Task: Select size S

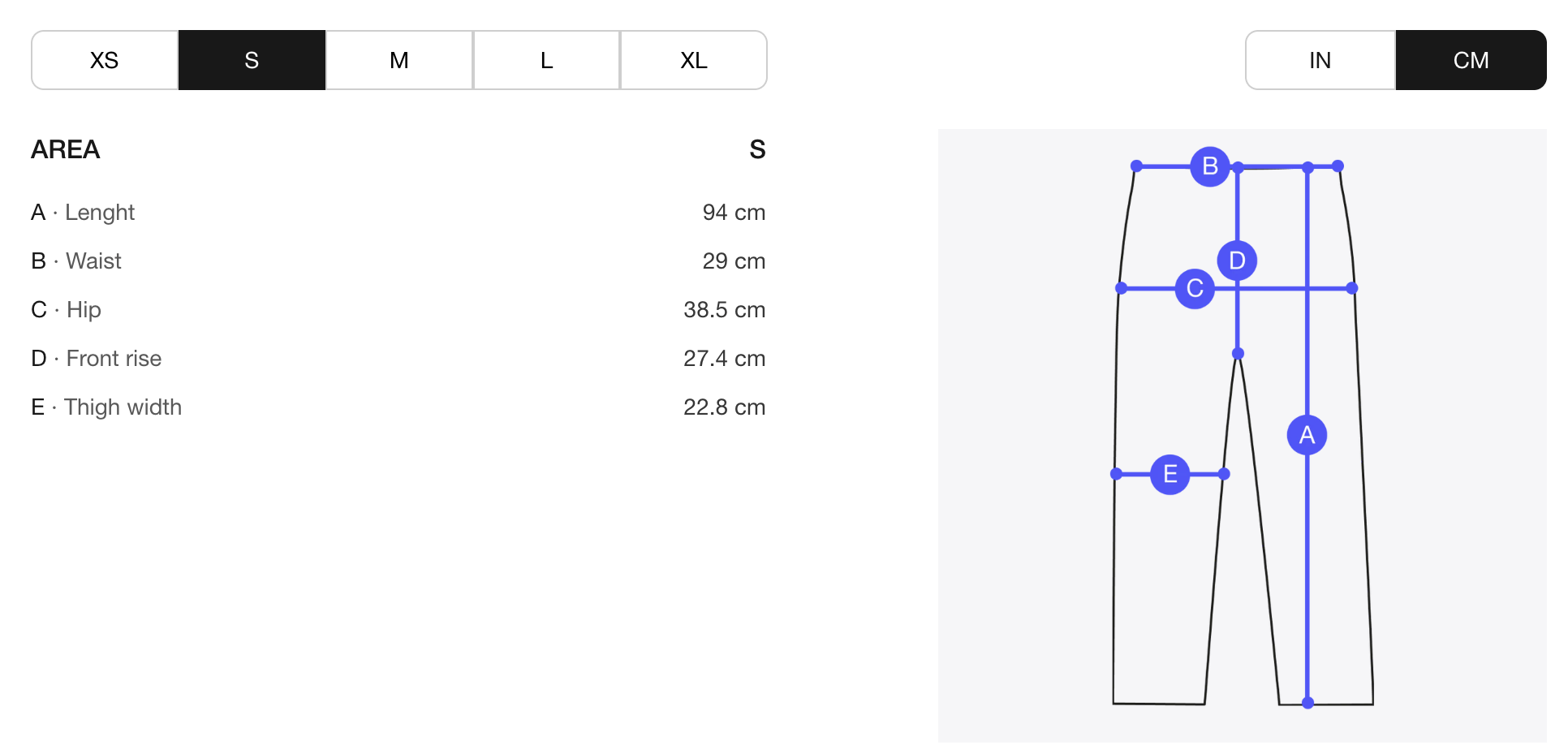Action: [x=252, y=60]
